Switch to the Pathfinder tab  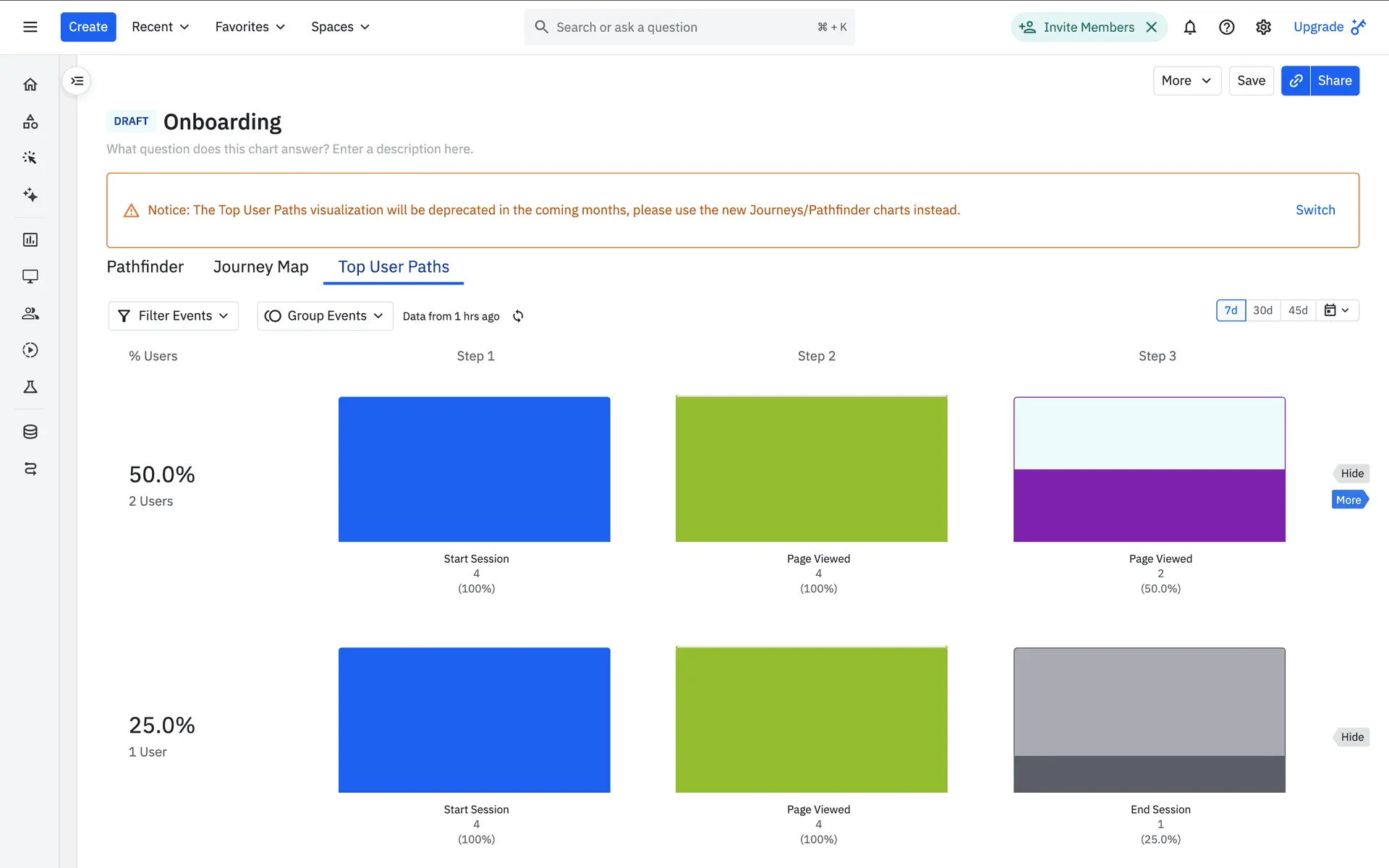[145, 267]
